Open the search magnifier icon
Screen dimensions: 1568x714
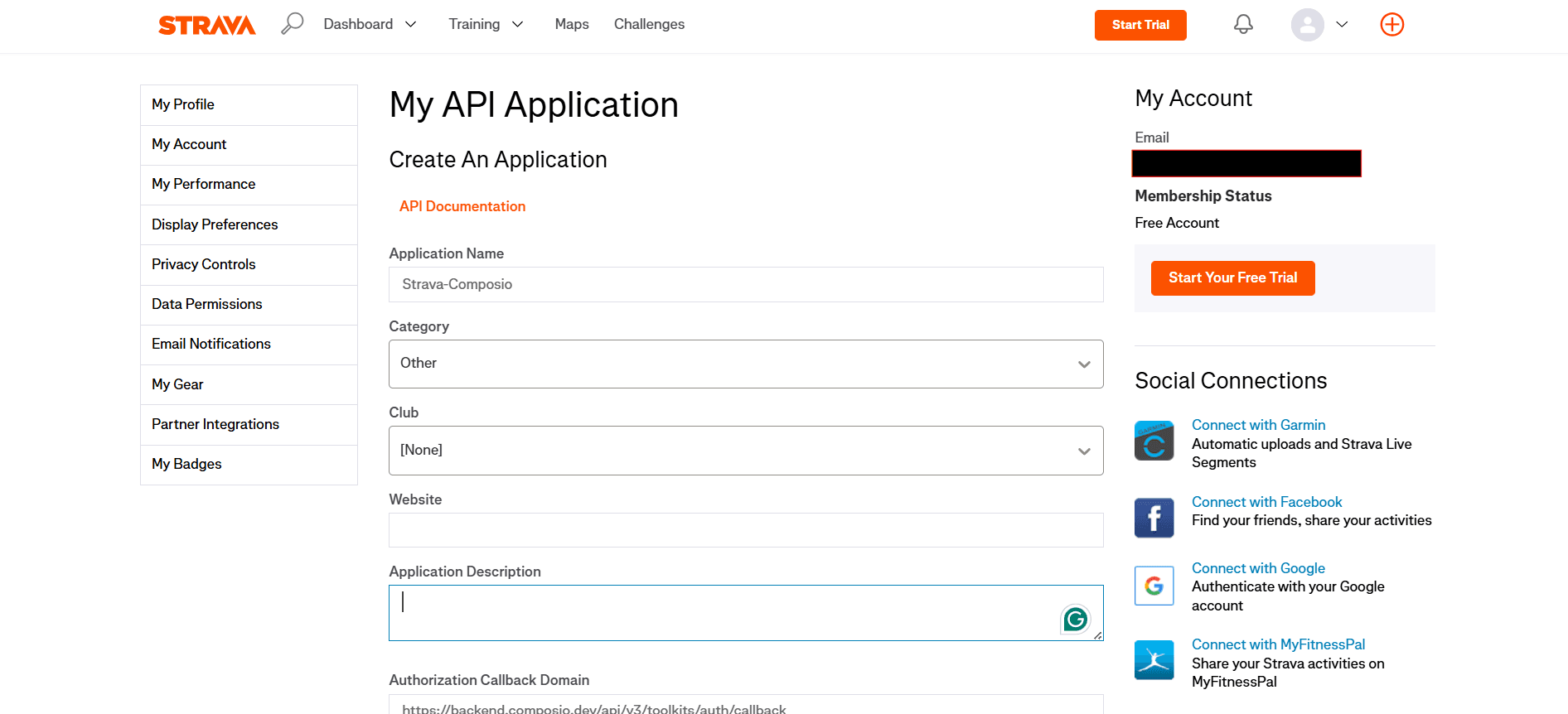click(292, 23)
